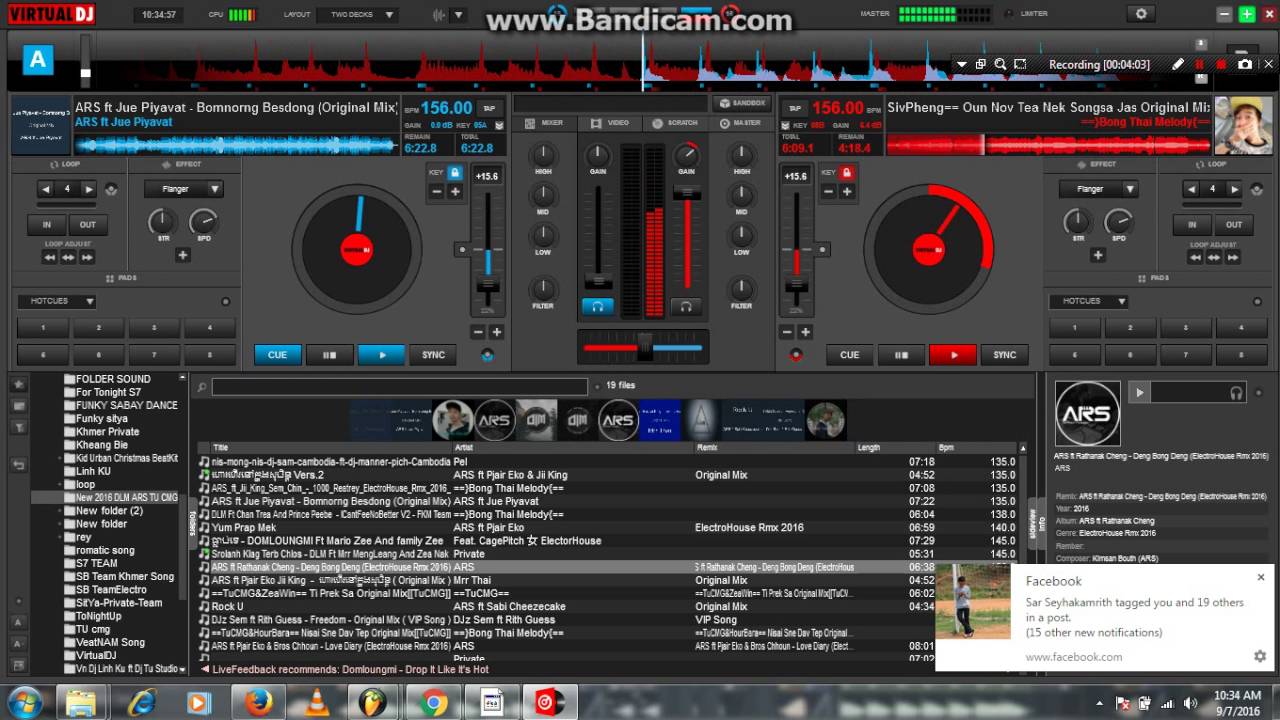
Task: Switch to the SCRATCH tab
Action: pos(675,123)
